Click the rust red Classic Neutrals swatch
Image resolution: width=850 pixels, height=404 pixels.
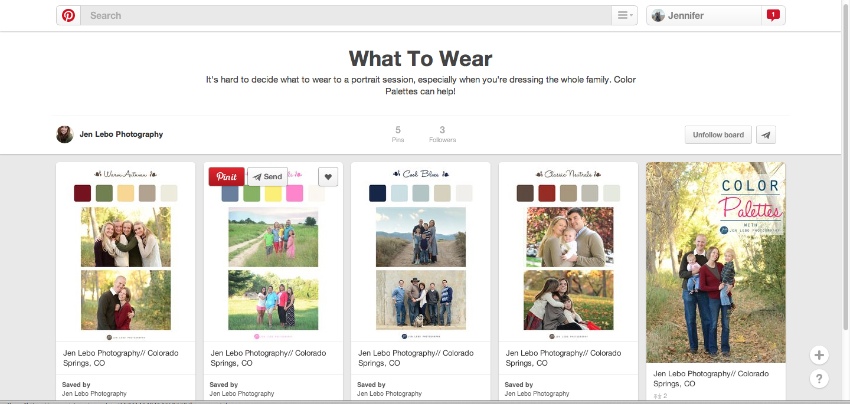(546, 193)
